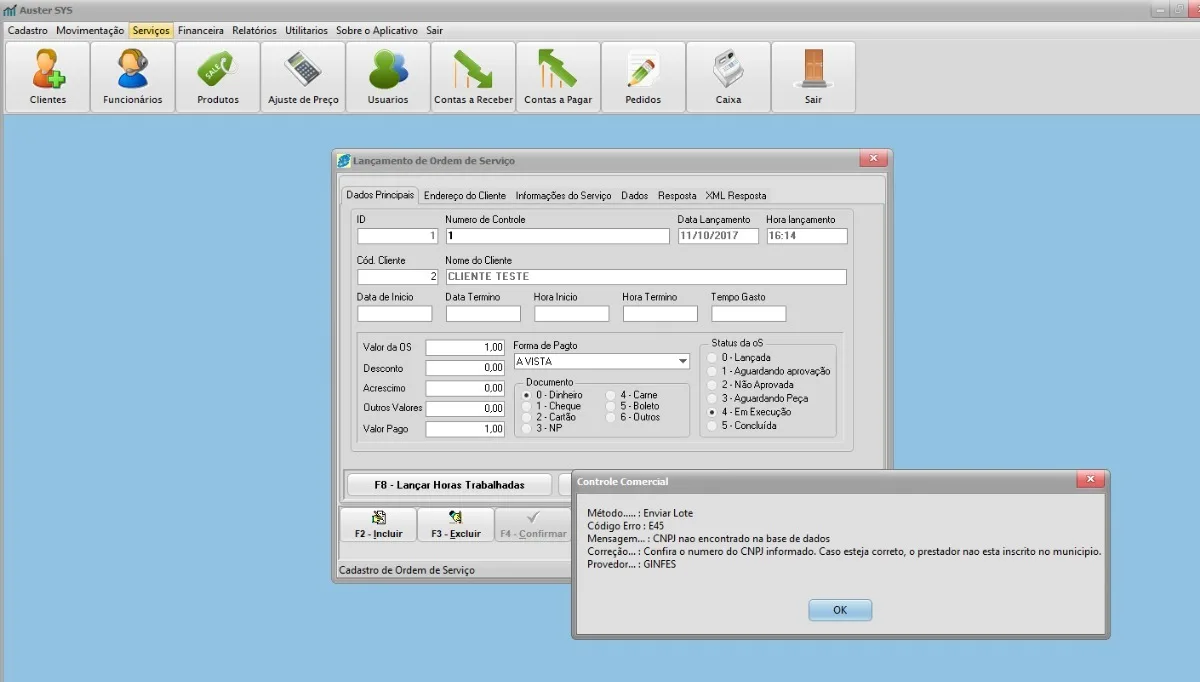Select 1 - Cheque document option

coord(551,406)
